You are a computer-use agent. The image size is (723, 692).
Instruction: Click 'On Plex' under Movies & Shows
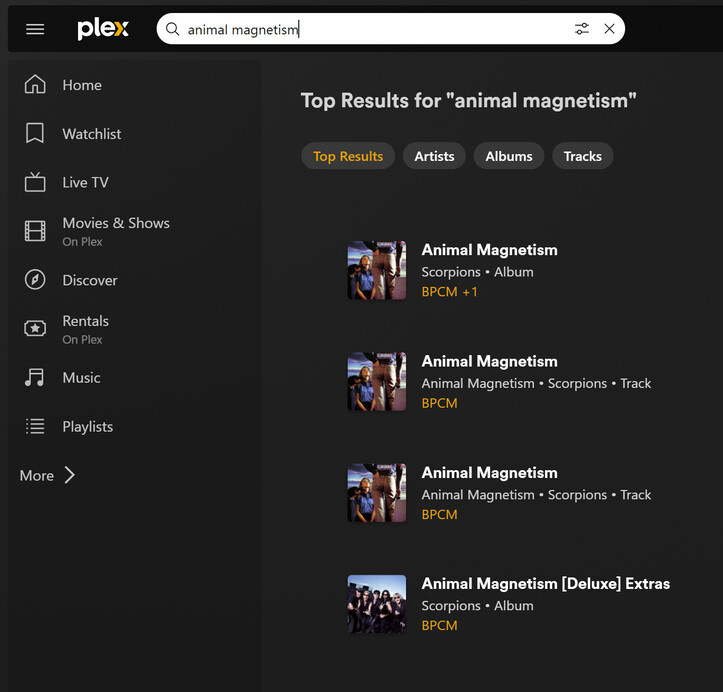[82, 242]
